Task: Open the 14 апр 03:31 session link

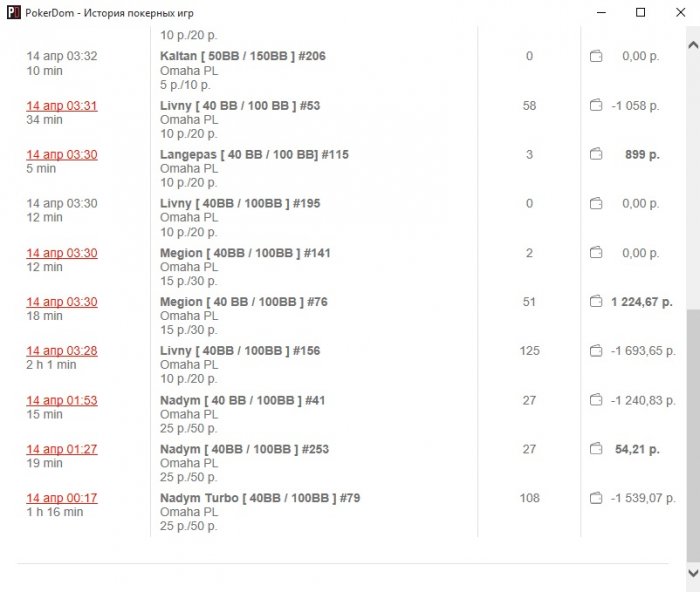Action: pos(62,106)
